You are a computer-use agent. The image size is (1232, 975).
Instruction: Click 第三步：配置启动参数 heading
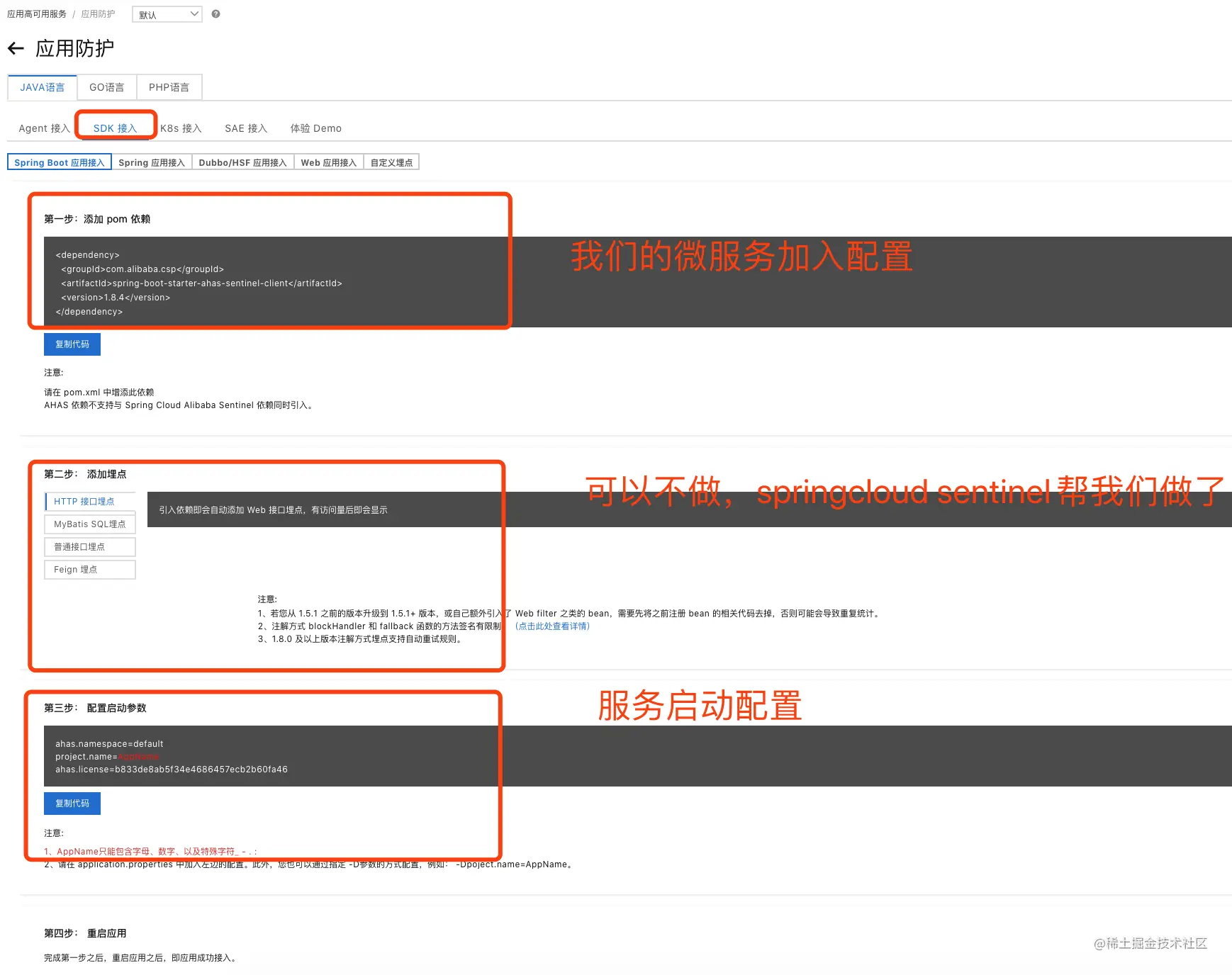[95, 708]
